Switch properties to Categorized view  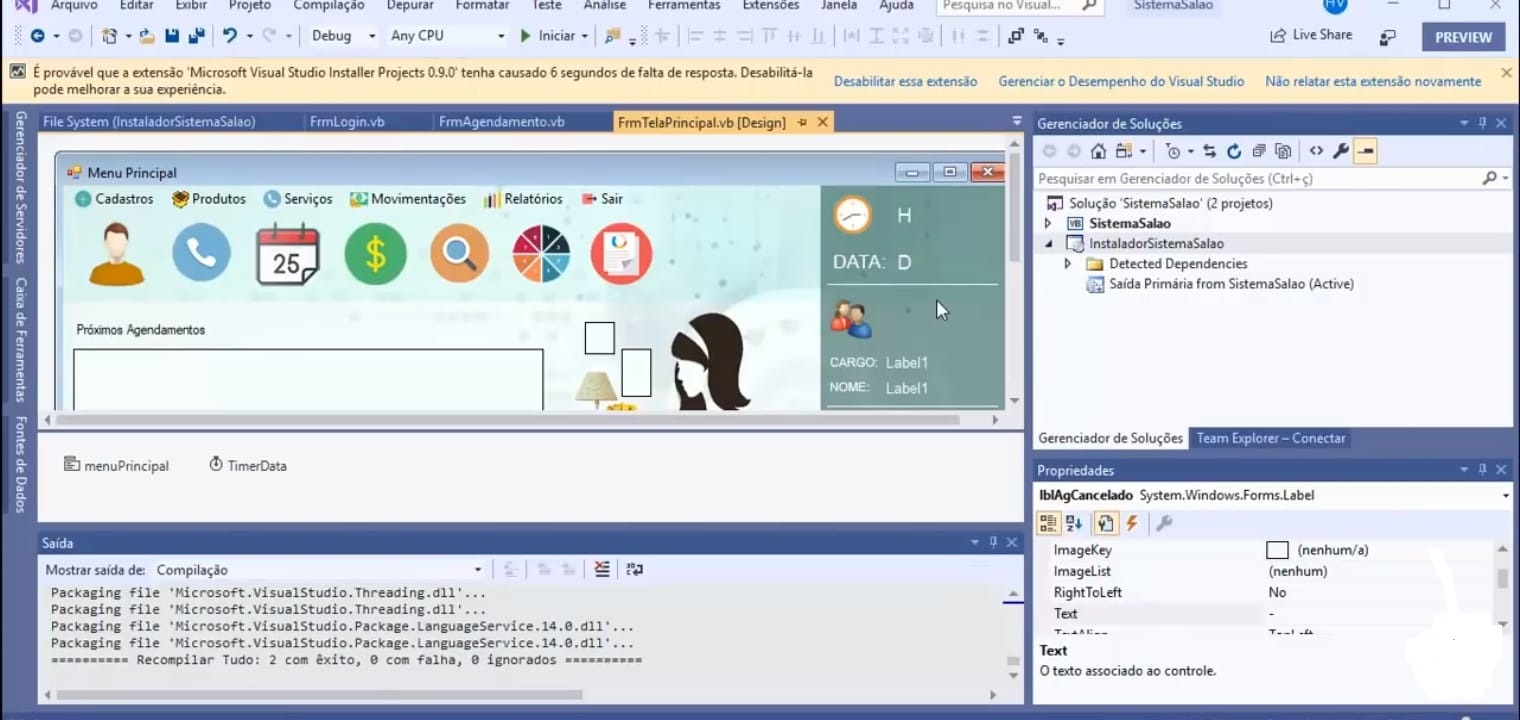tap(1048, 523)
